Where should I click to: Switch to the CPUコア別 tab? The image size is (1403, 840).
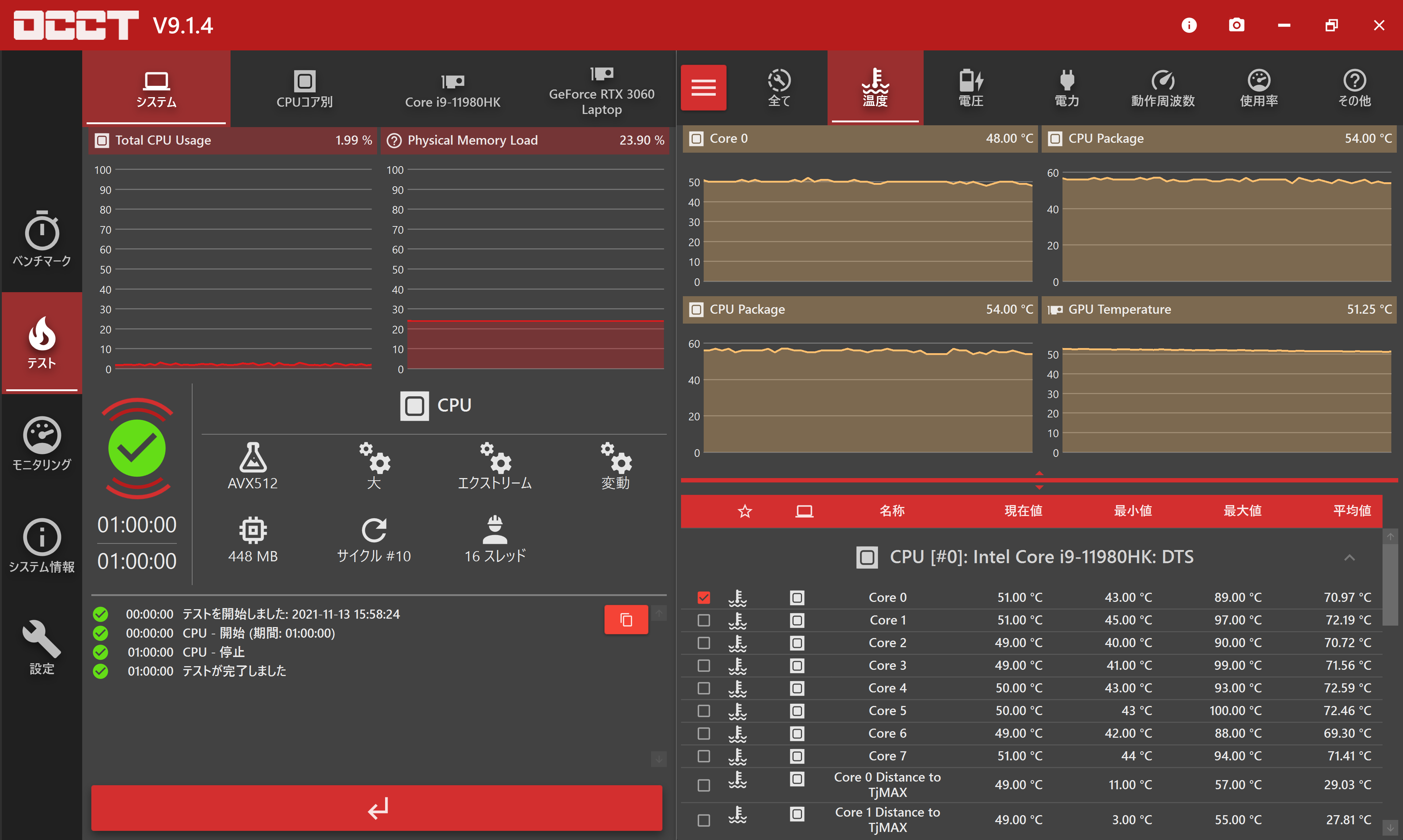click(x=305, y=88)
